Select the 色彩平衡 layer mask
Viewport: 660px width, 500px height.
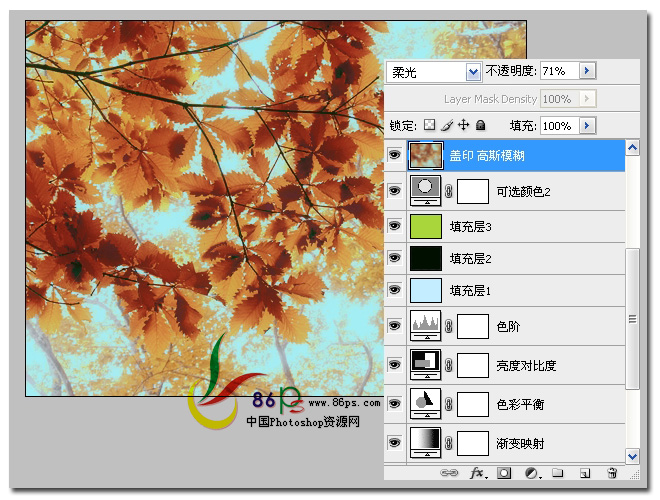(473, 404)
